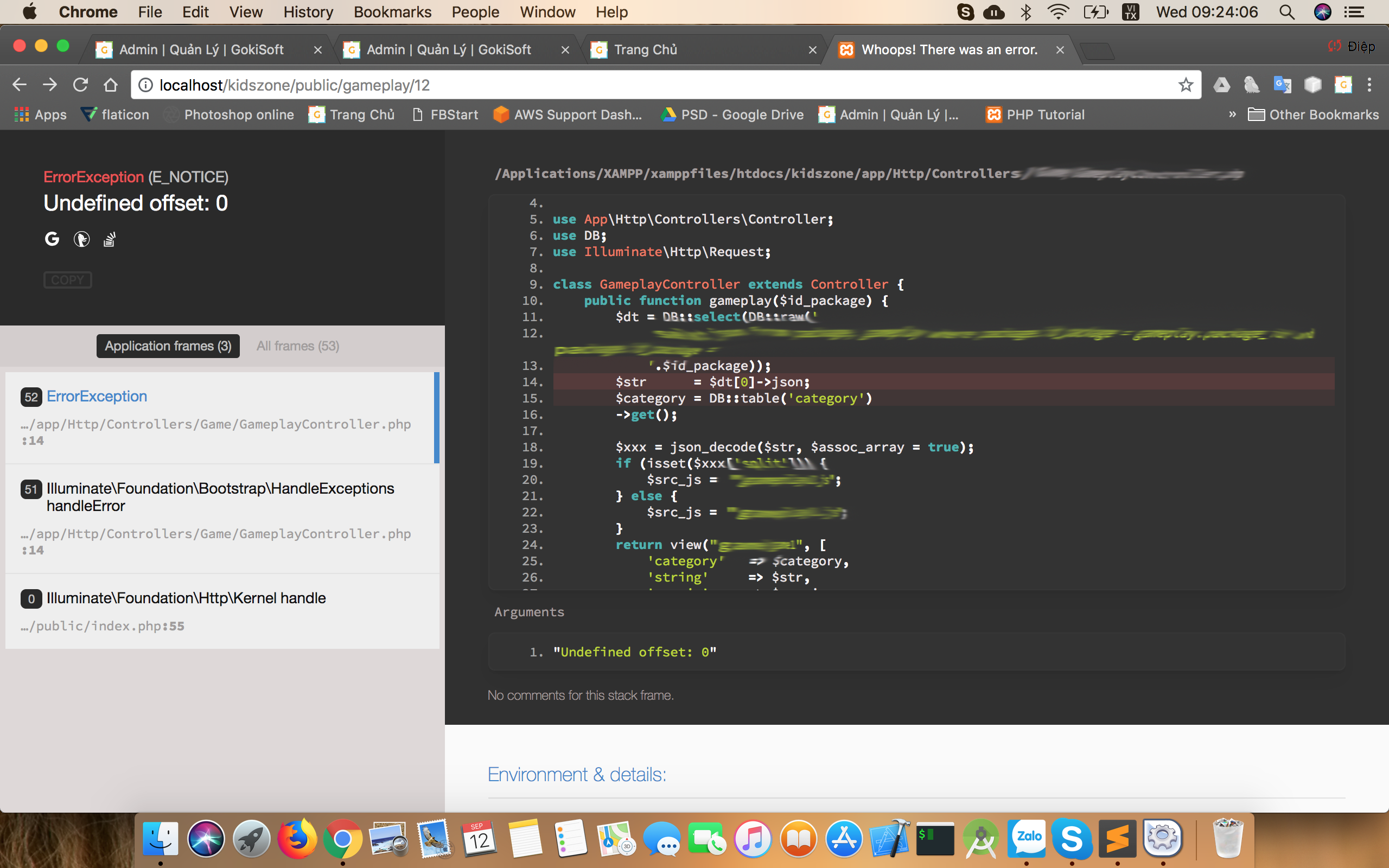The image size is (1389, 868).
Task: Open Other Bookmarks folder
Action: (x=1313, y=114)
